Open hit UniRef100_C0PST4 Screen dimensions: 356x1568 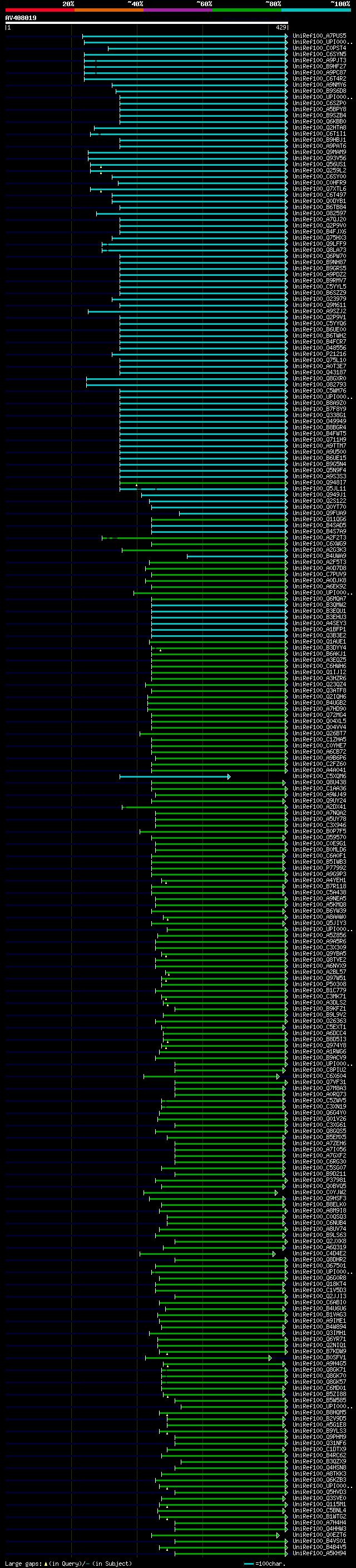tap(319, 49)
